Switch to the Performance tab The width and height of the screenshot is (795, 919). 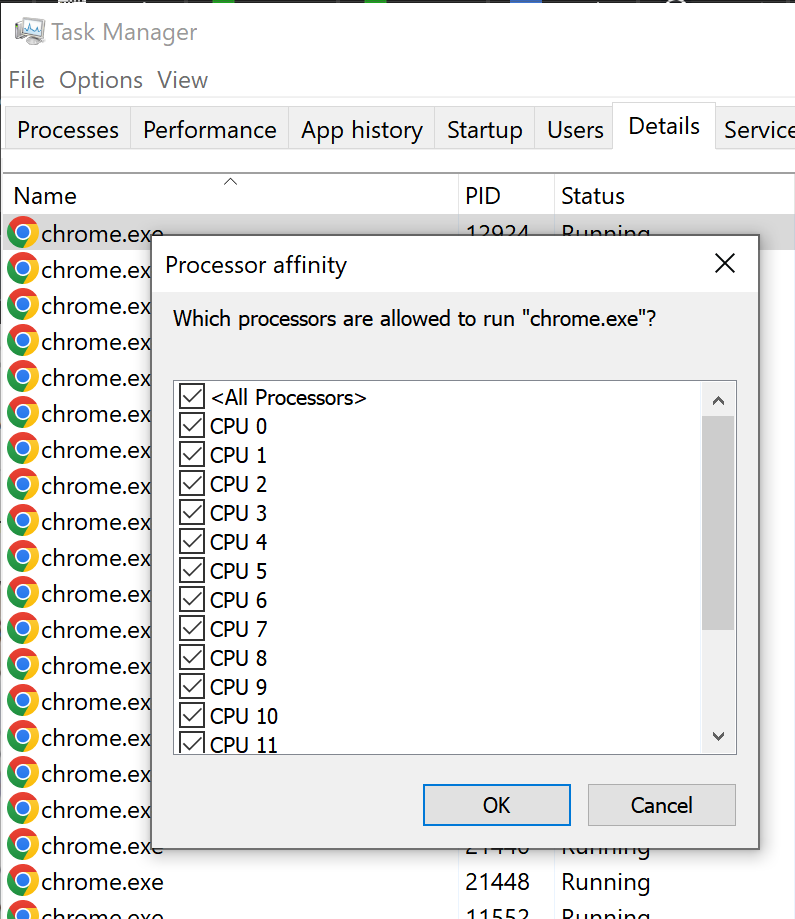click(209, 130)
